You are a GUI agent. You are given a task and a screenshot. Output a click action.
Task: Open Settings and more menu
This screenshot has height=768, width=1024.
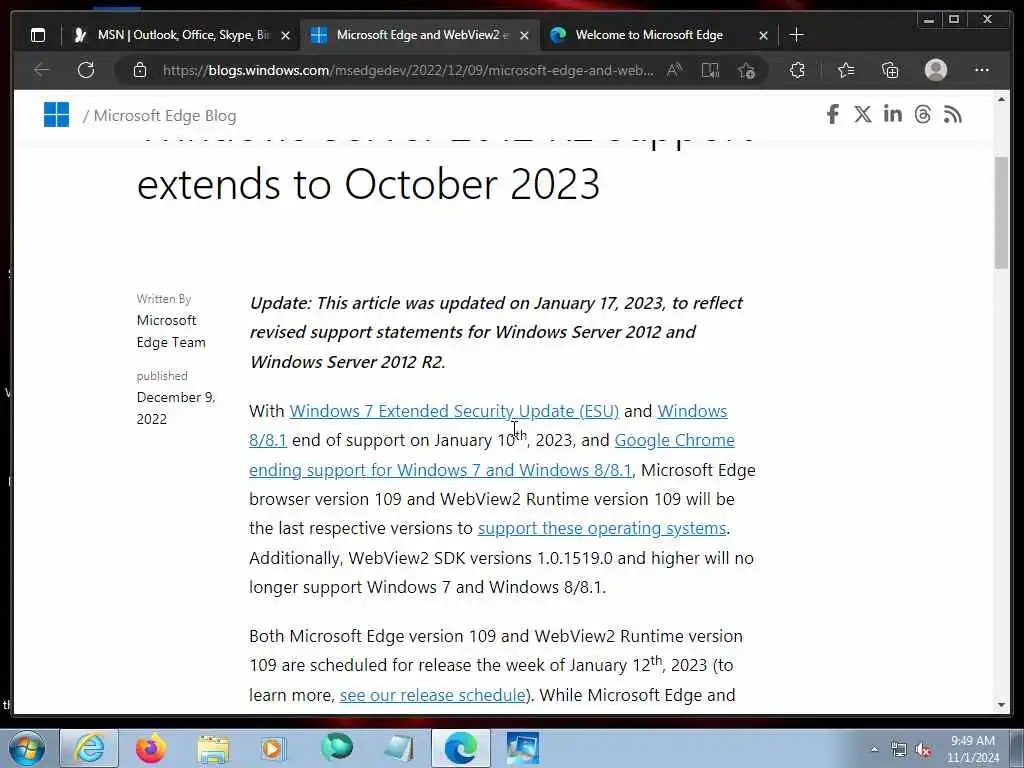tap(982, 70)
